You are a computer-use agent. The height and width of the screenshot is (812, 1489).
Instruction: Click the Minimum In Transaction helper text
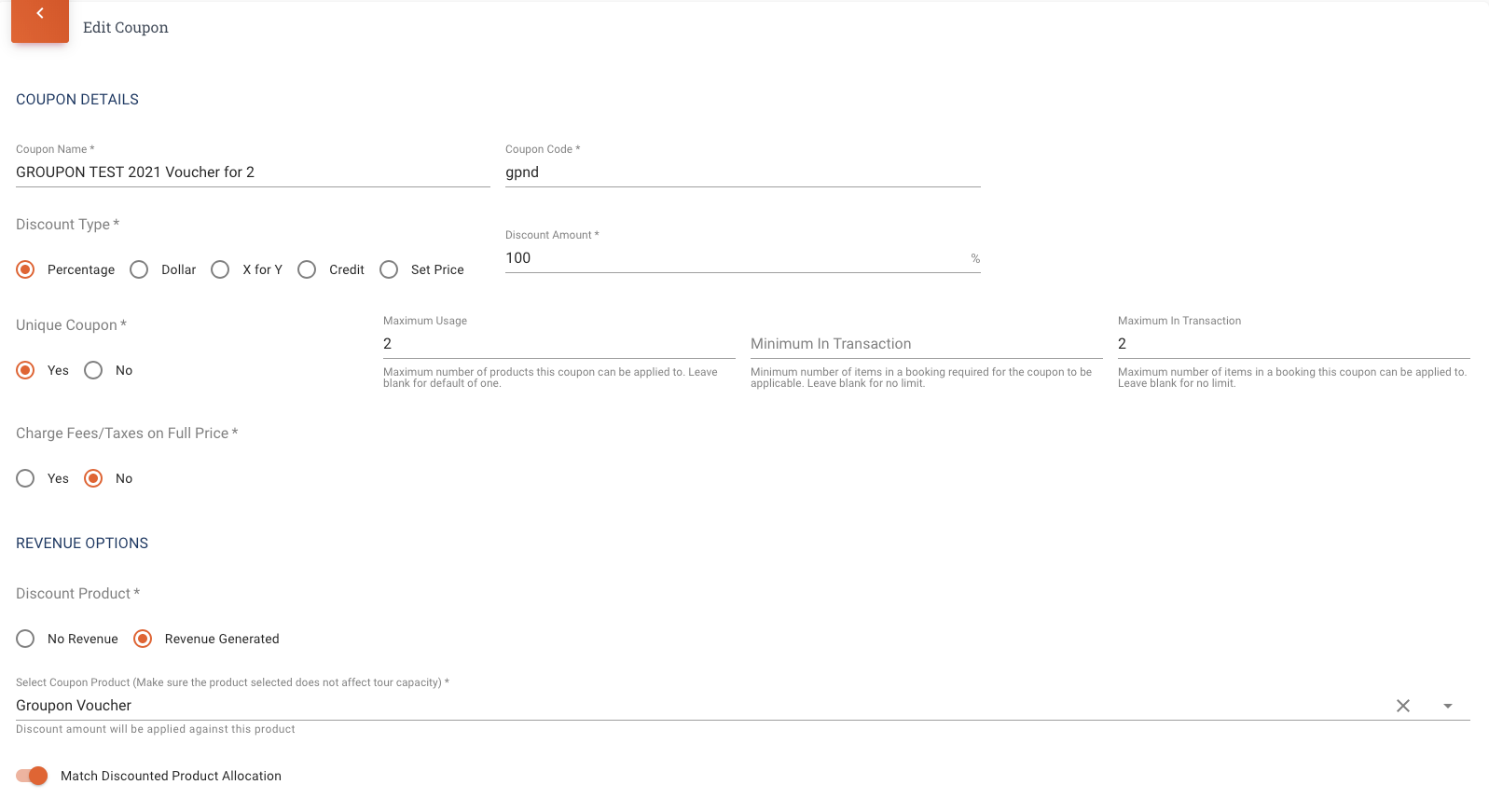(921, 378)
